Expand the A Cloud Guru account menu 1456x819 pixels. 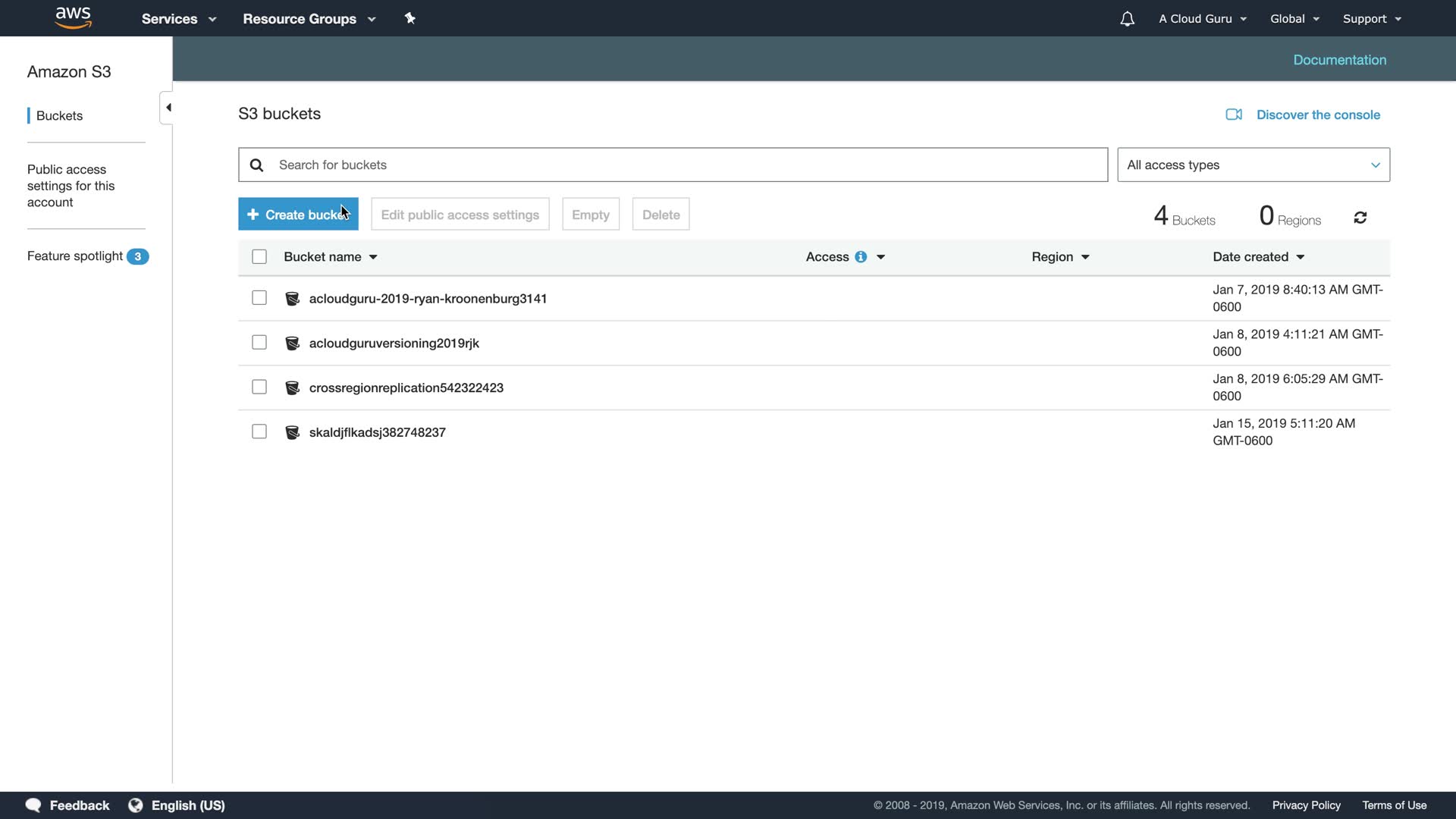pos(1202,19)
